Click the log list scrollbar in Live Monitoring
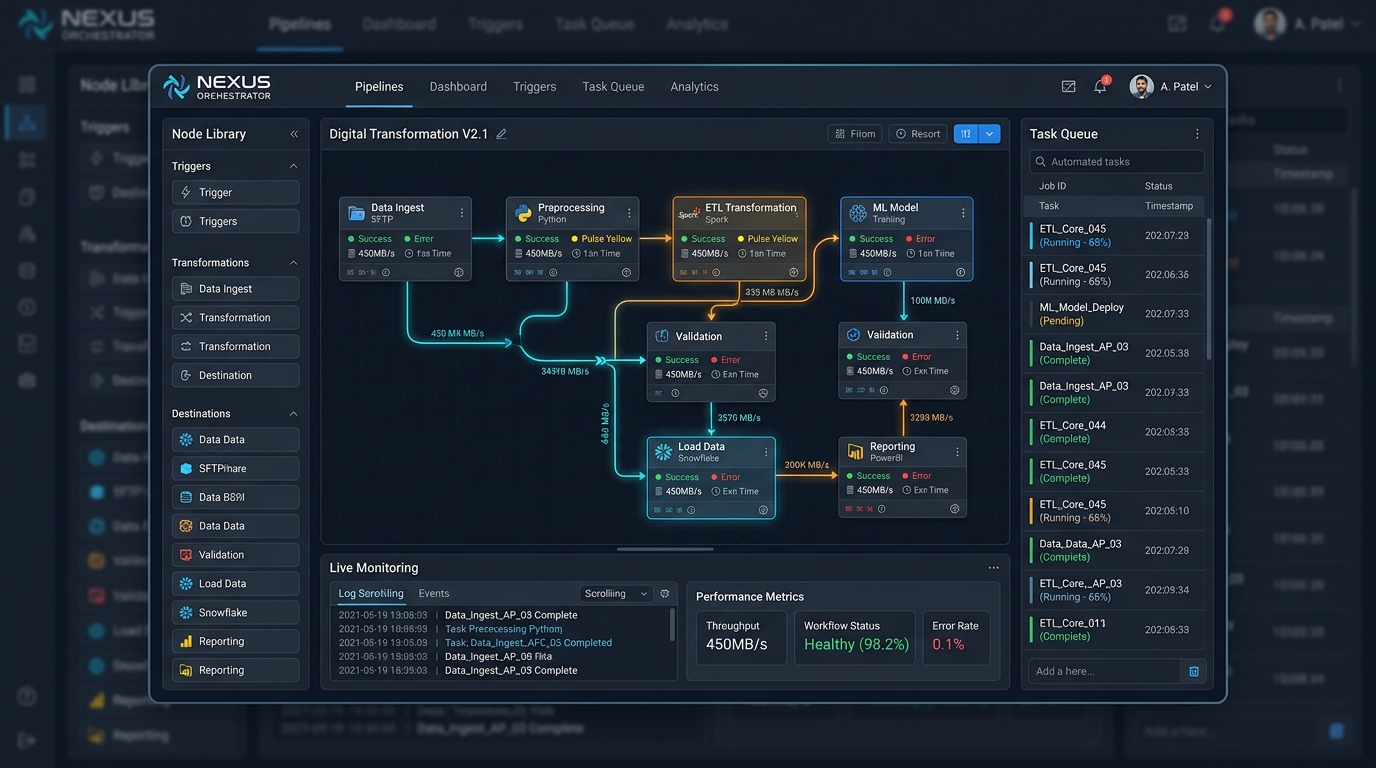1376x768 pixels. coord(672,625)
